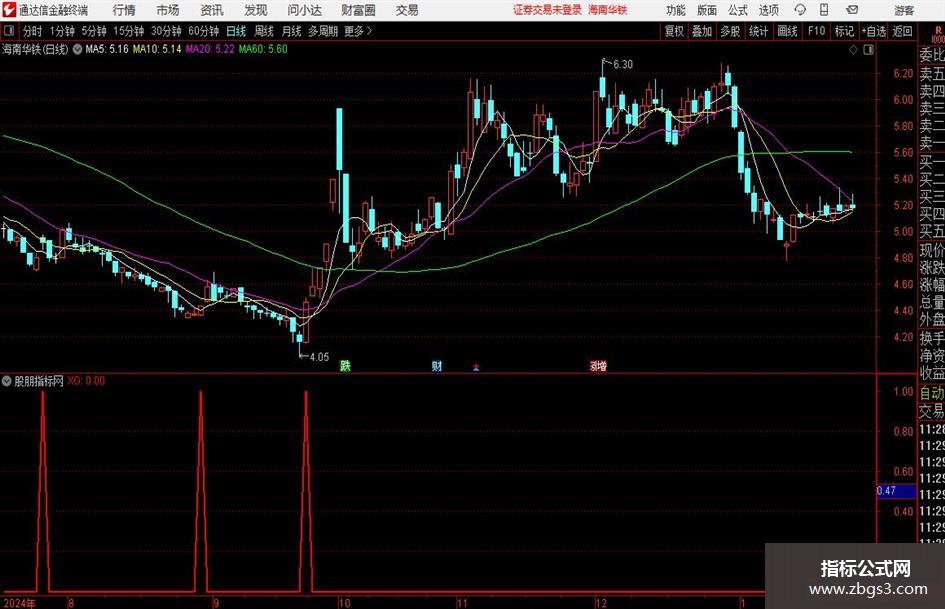The image size is (945, 609).
Task: Expand the 股朋指标网 sub-indicator dropdown
Action: 7,381
